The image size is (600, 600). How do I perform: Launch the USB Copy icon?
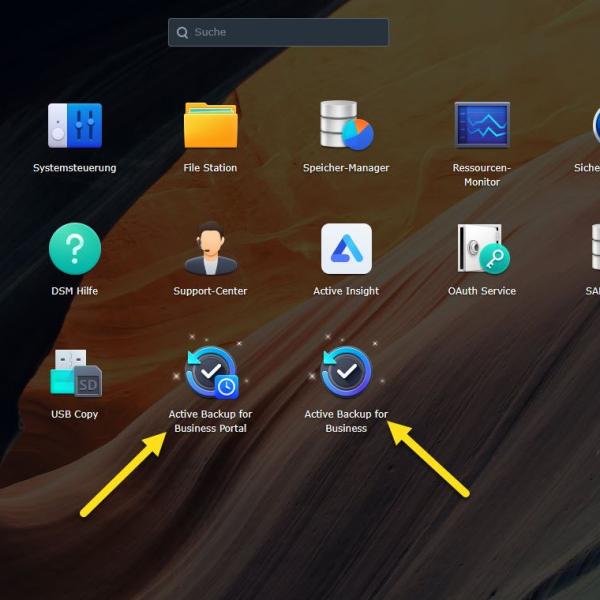75,372
